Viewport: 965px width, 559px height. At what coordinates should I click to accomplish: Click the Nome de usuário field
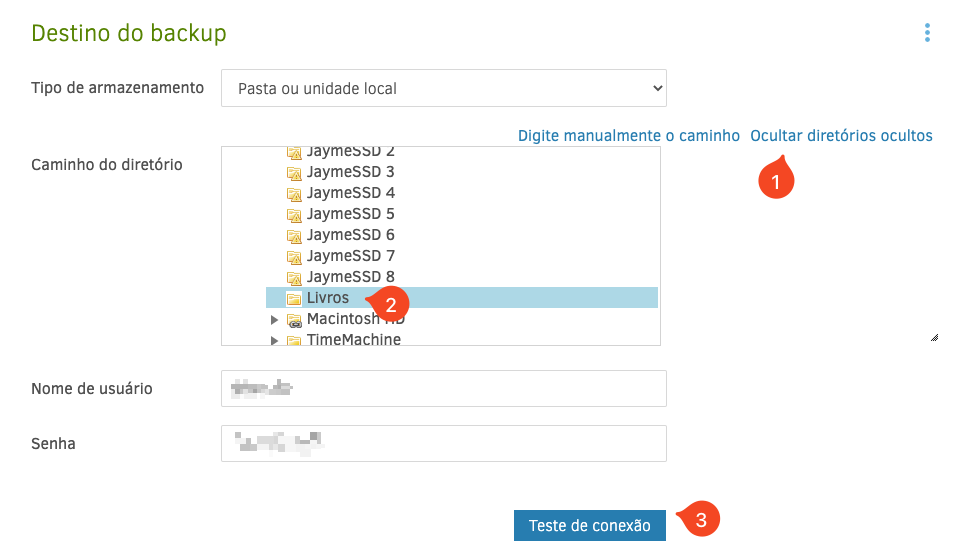443,389
